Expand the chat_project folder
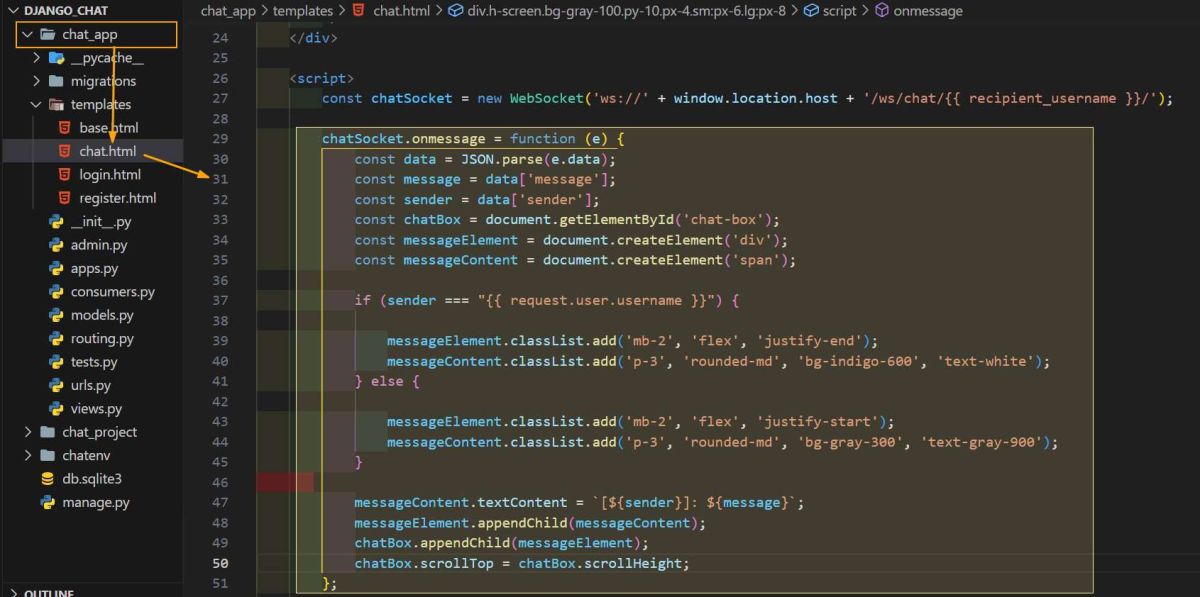Image resolution: width=1200 pixels, height=597 pixels. (x=26, y=432)
